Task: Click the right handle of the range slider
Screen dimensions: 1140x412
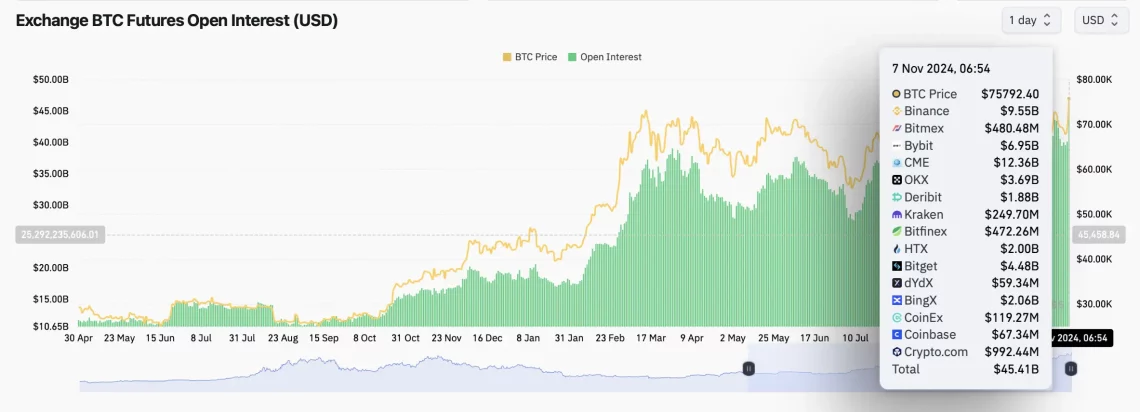Action: [1071, 369]
